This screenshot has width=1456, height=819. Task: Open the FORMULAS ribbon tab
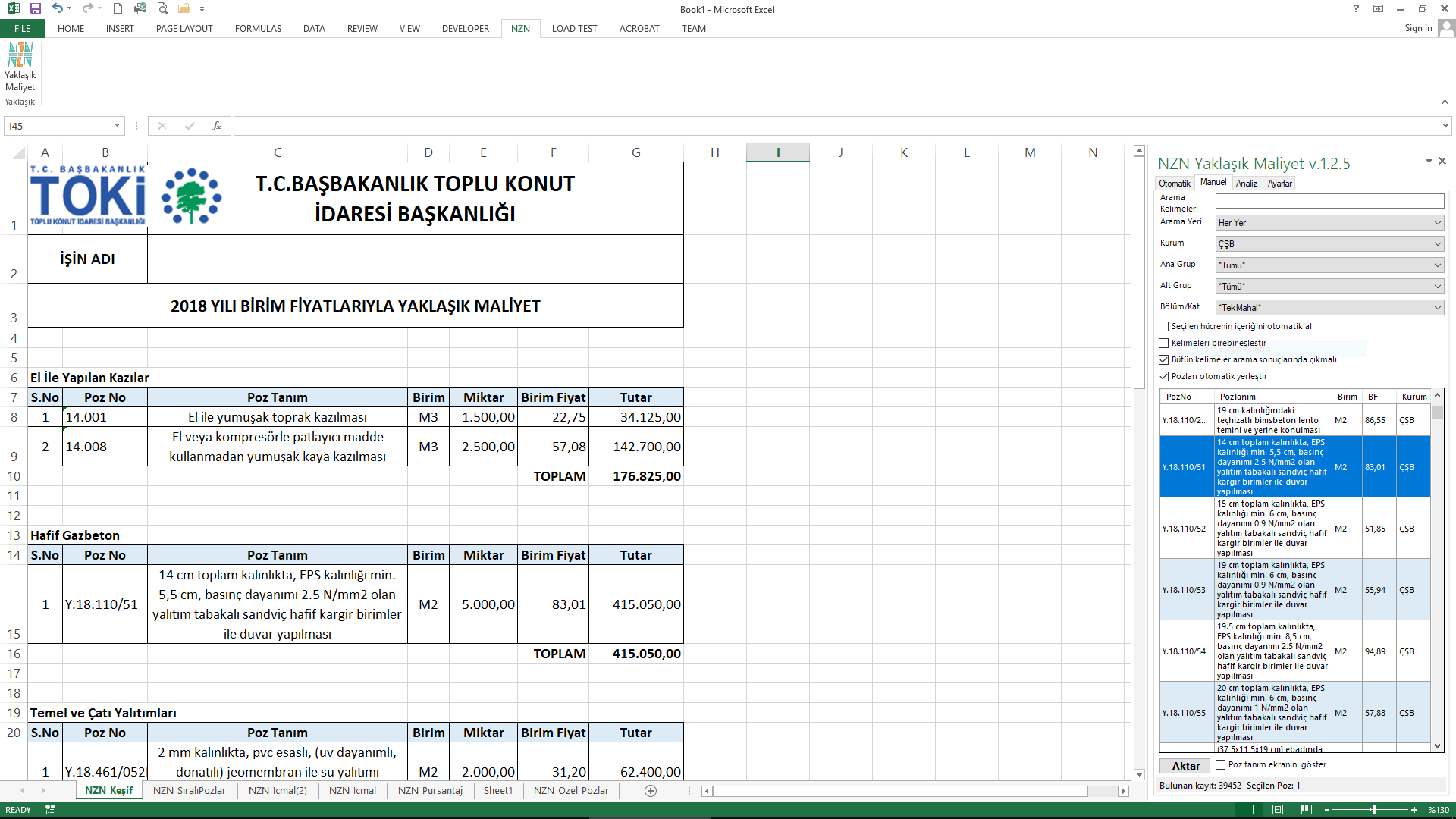(x=258, y=29)
